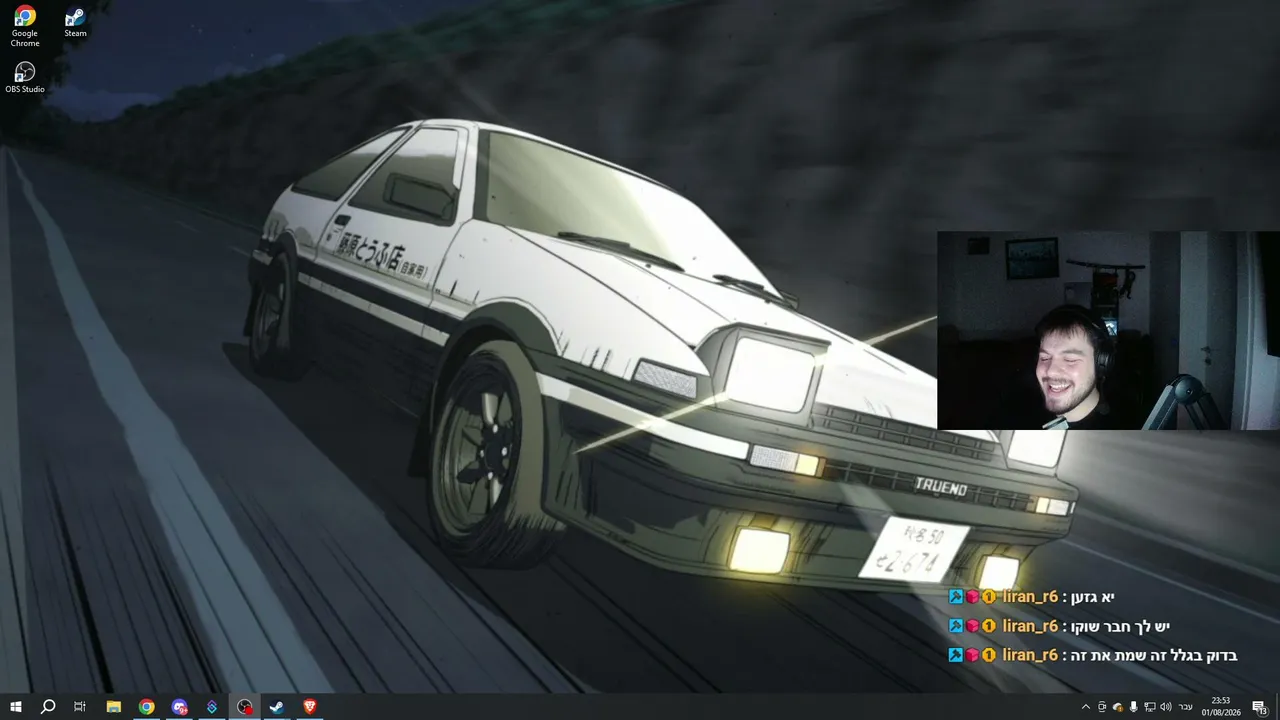Switch to OBS Studio in the taskbar
This screenshot has height=720, width=1280.
(245, 707)
